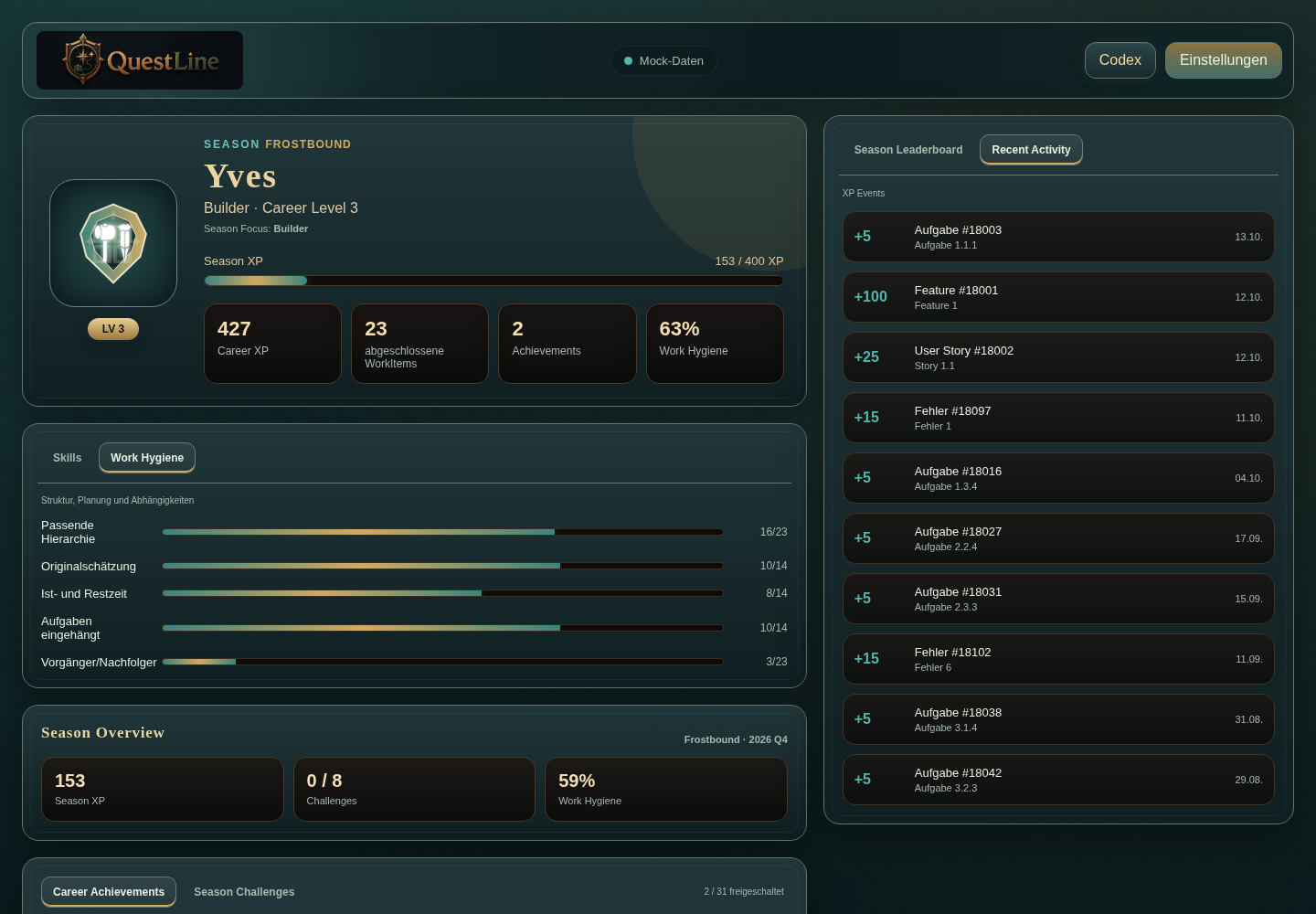The height and width of the screenshot is (914, 1316).
Task: Click the LV 3 level badge
Action: [113, 329]
